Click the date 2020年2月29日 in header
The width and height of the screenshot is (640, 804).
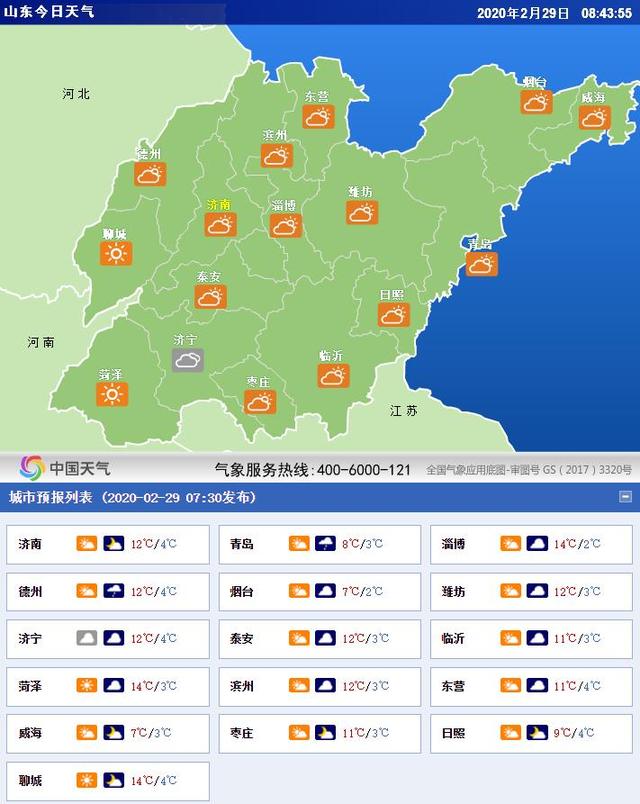523,13
